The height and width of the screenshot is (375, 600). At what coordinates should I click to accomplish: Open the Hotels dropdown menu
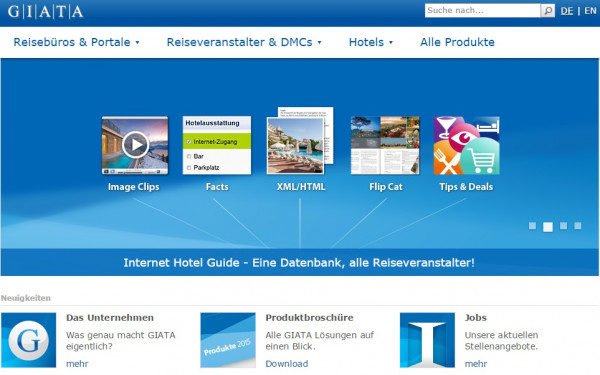pos(370,42)
